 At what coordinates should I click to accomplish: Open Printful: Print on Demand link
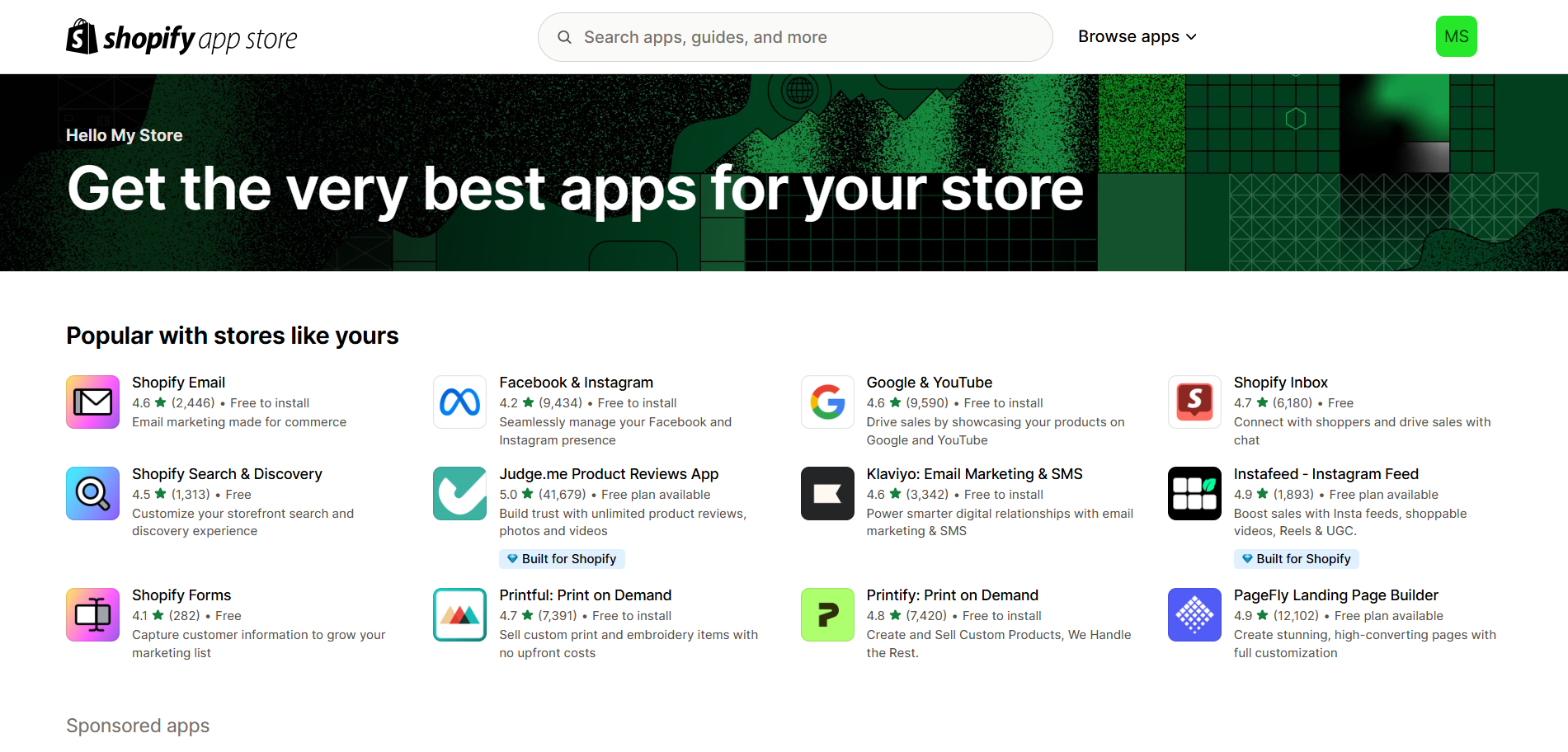point(585,595)
